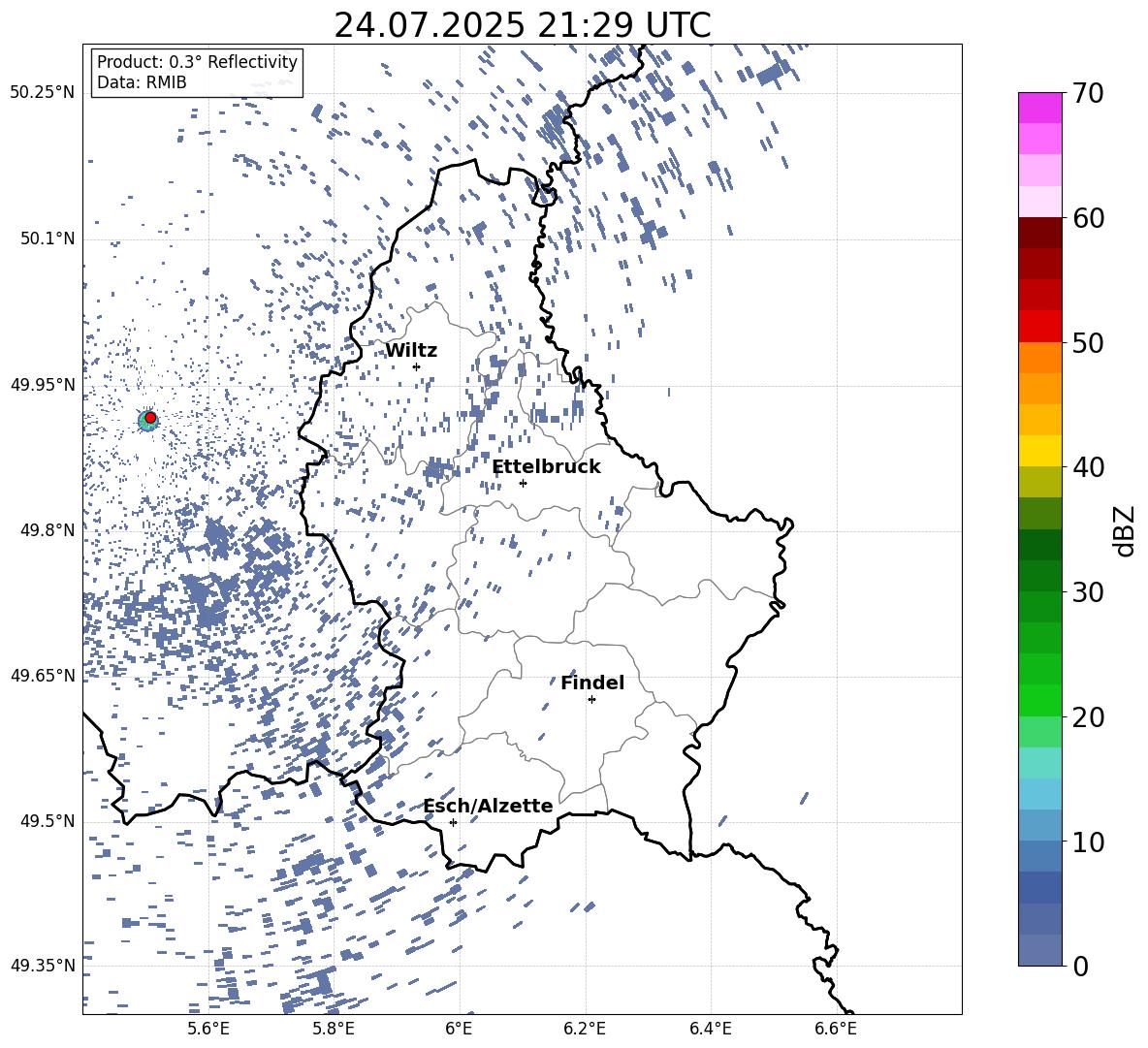Click the dark green colorbar segment near 30 dBZ

pos(1039,576)
